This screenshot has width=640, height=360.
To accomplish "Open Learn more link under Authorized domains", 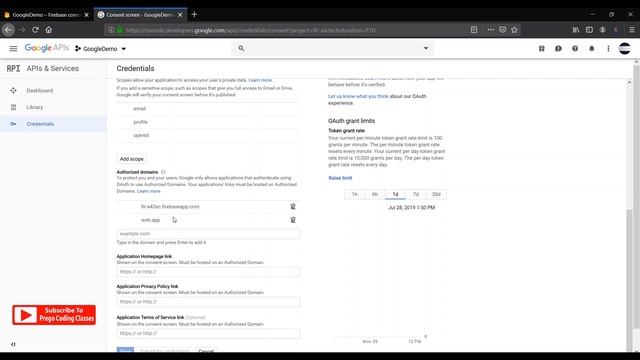I will coord(149,191).
